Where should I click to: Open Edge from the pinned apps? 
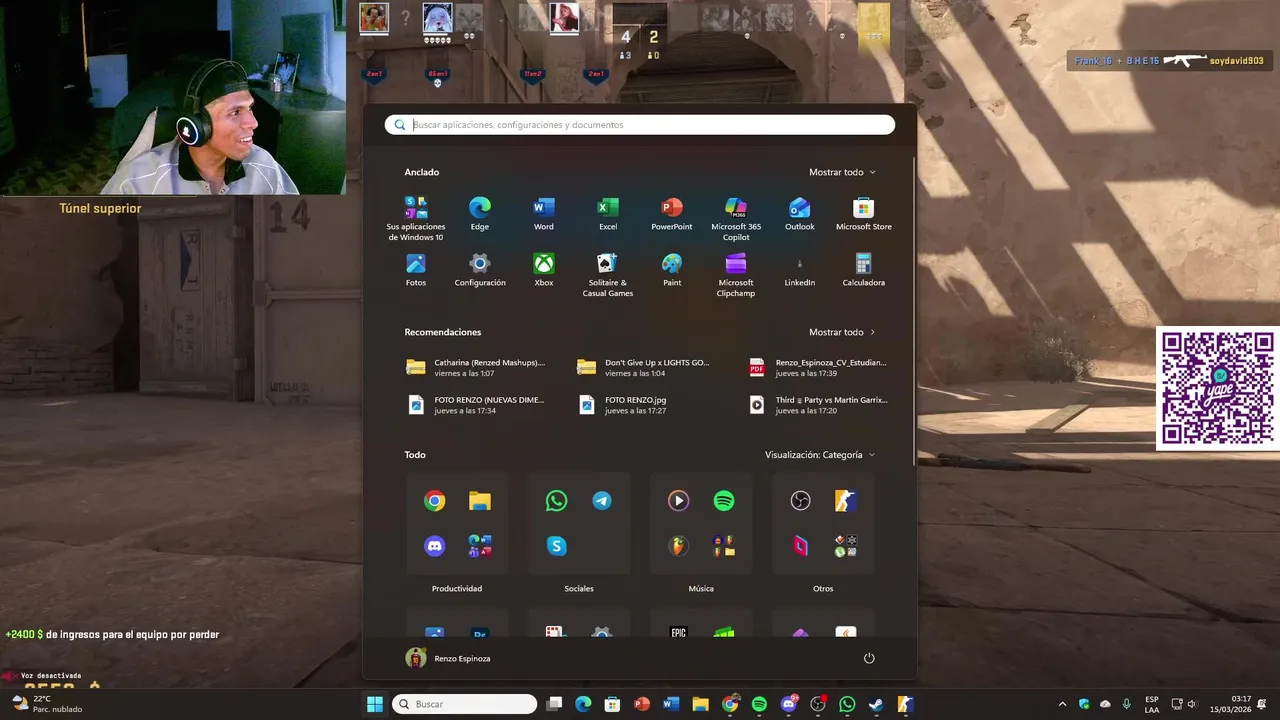480,214
